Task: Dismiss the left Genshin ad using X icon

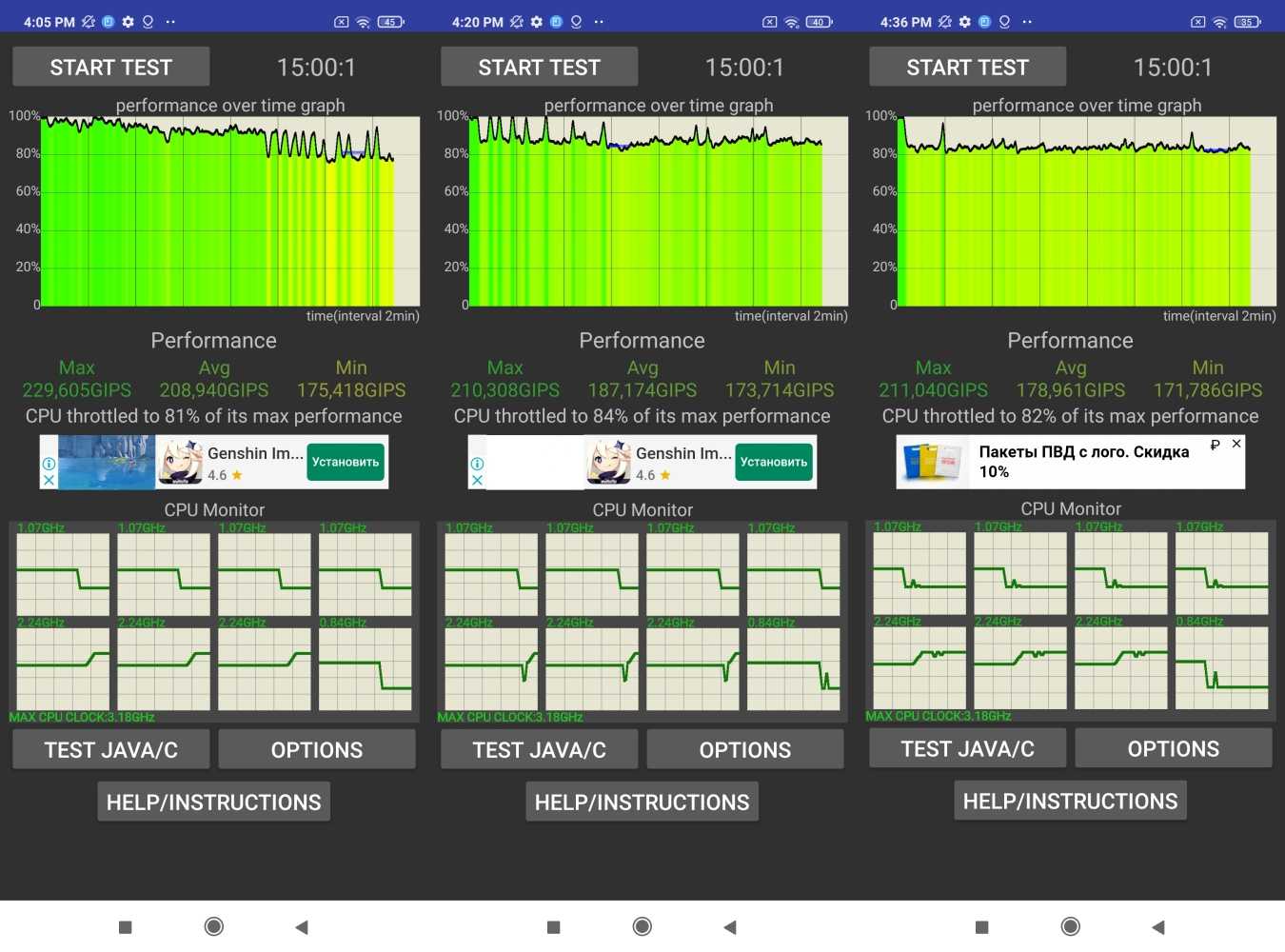Action: coord(49,481)
